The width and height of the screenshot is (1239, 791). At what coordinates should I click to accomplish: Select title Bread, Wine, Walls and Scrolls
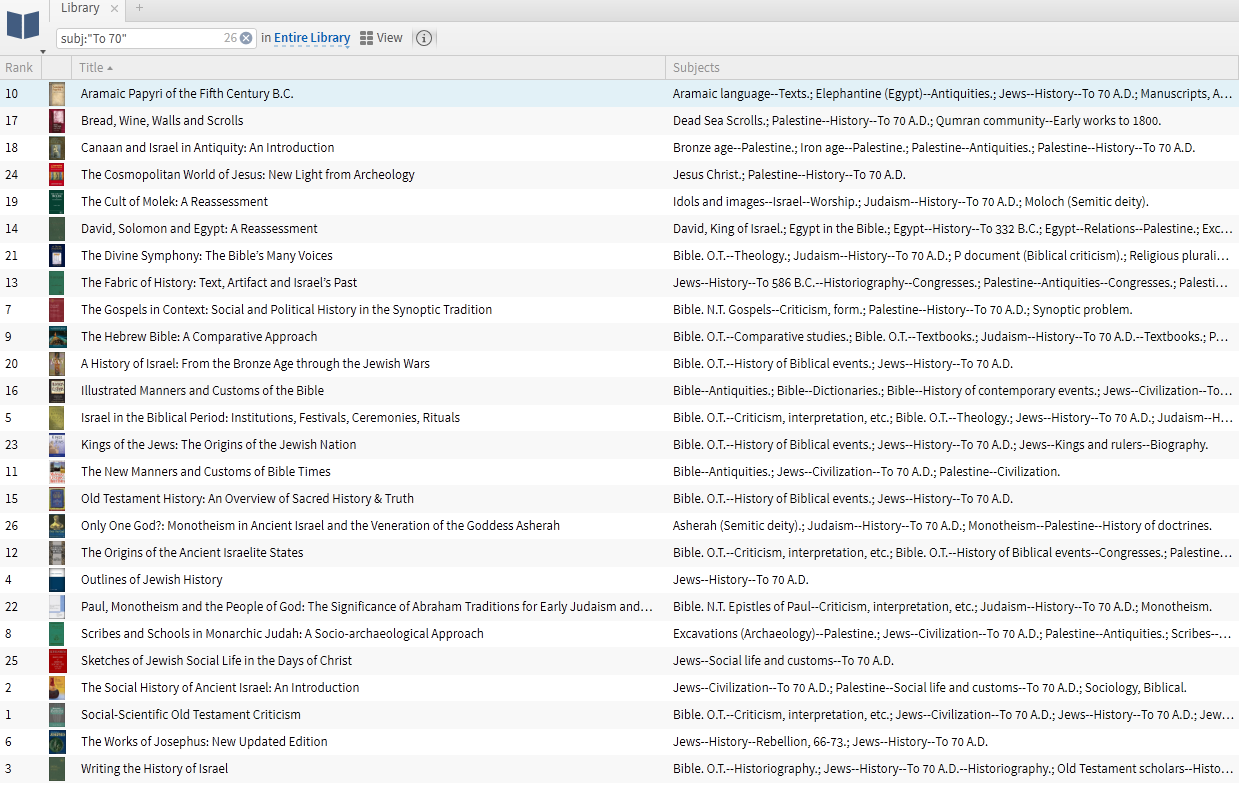coord(162,121)
